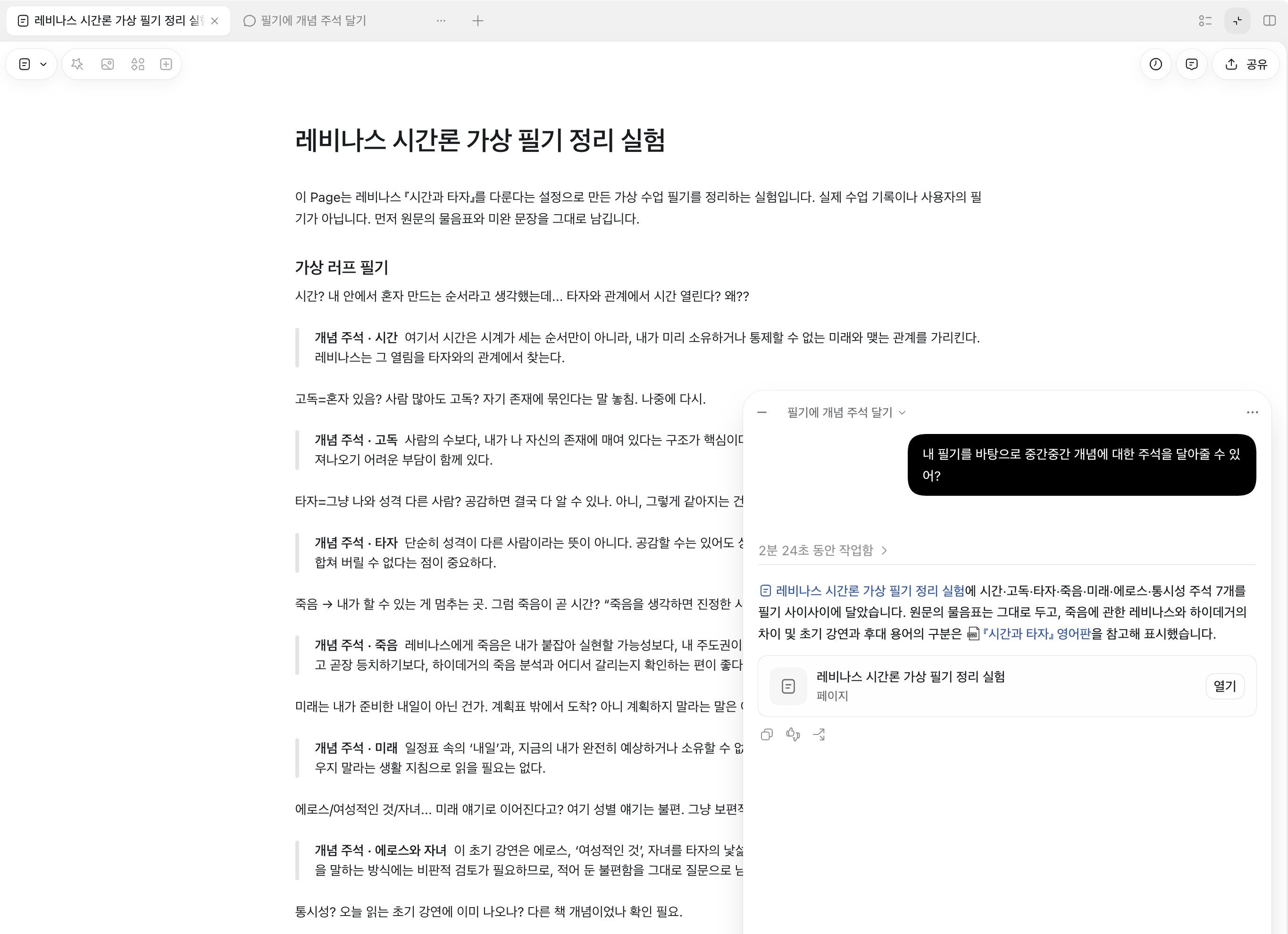Click the insert image icon in toolbar
The width and height of the screenshot is (1288, 934).
[x=108, y=64]
